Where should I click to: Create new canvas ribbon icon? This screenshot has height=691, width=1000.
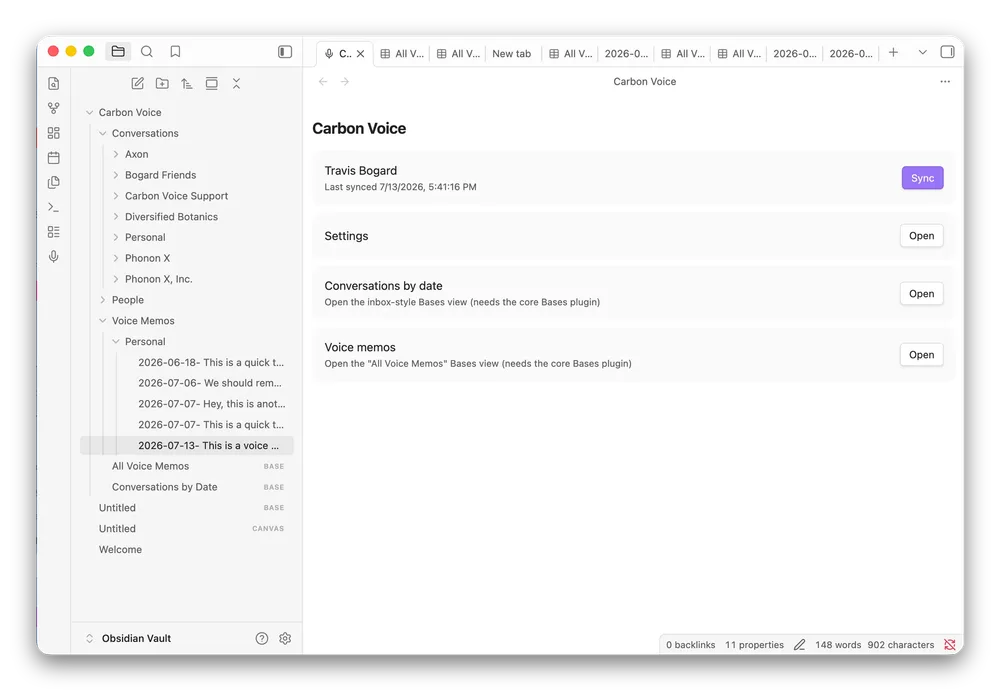[x=54, y=133]
